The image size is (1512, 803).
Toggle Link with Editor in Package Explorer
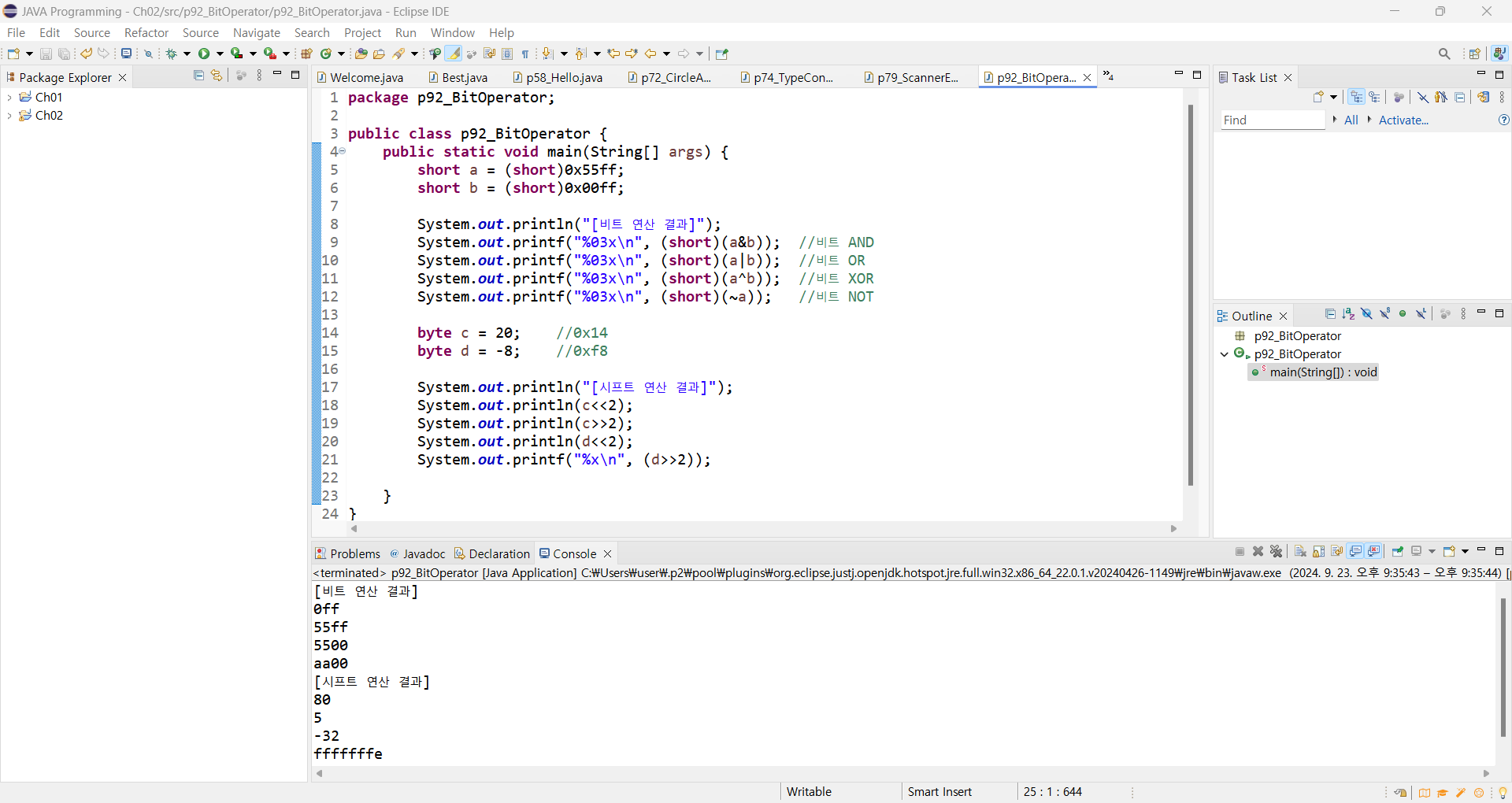[x=217, y=76]
